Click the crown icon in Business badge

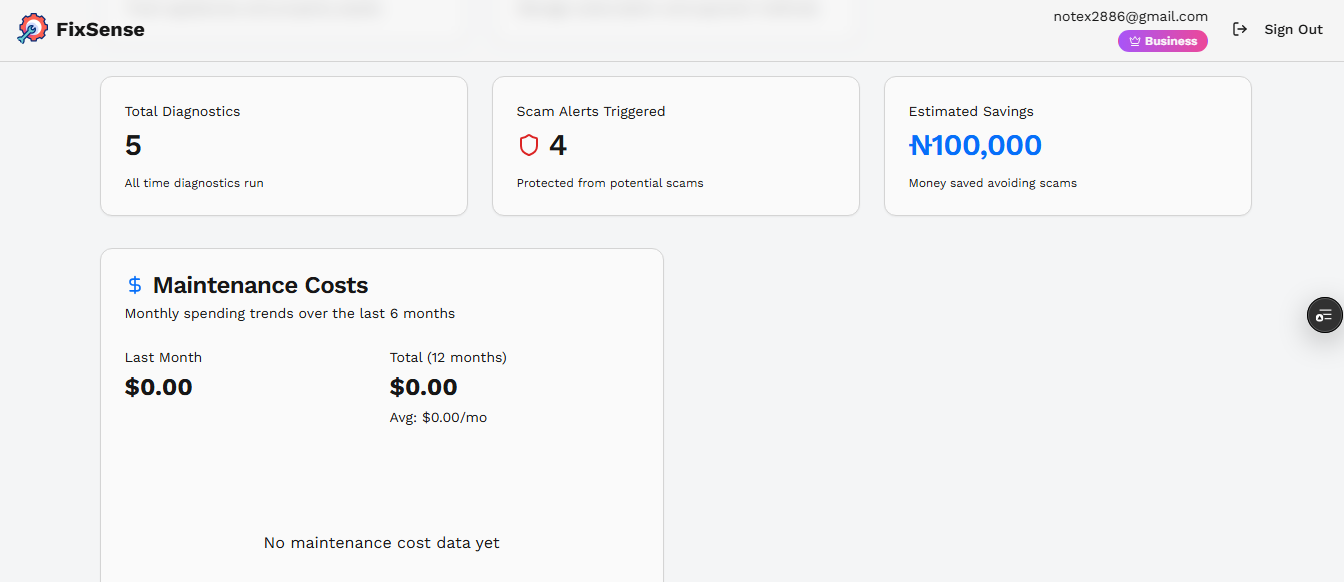[1135, 41]
